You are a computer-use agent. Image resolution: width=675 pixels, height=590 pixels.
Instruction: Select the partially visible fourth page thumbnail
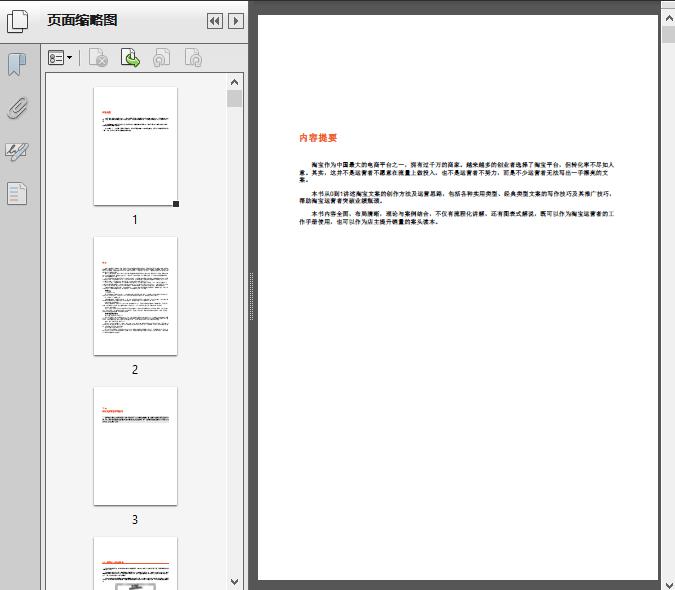tap(135, 563)
